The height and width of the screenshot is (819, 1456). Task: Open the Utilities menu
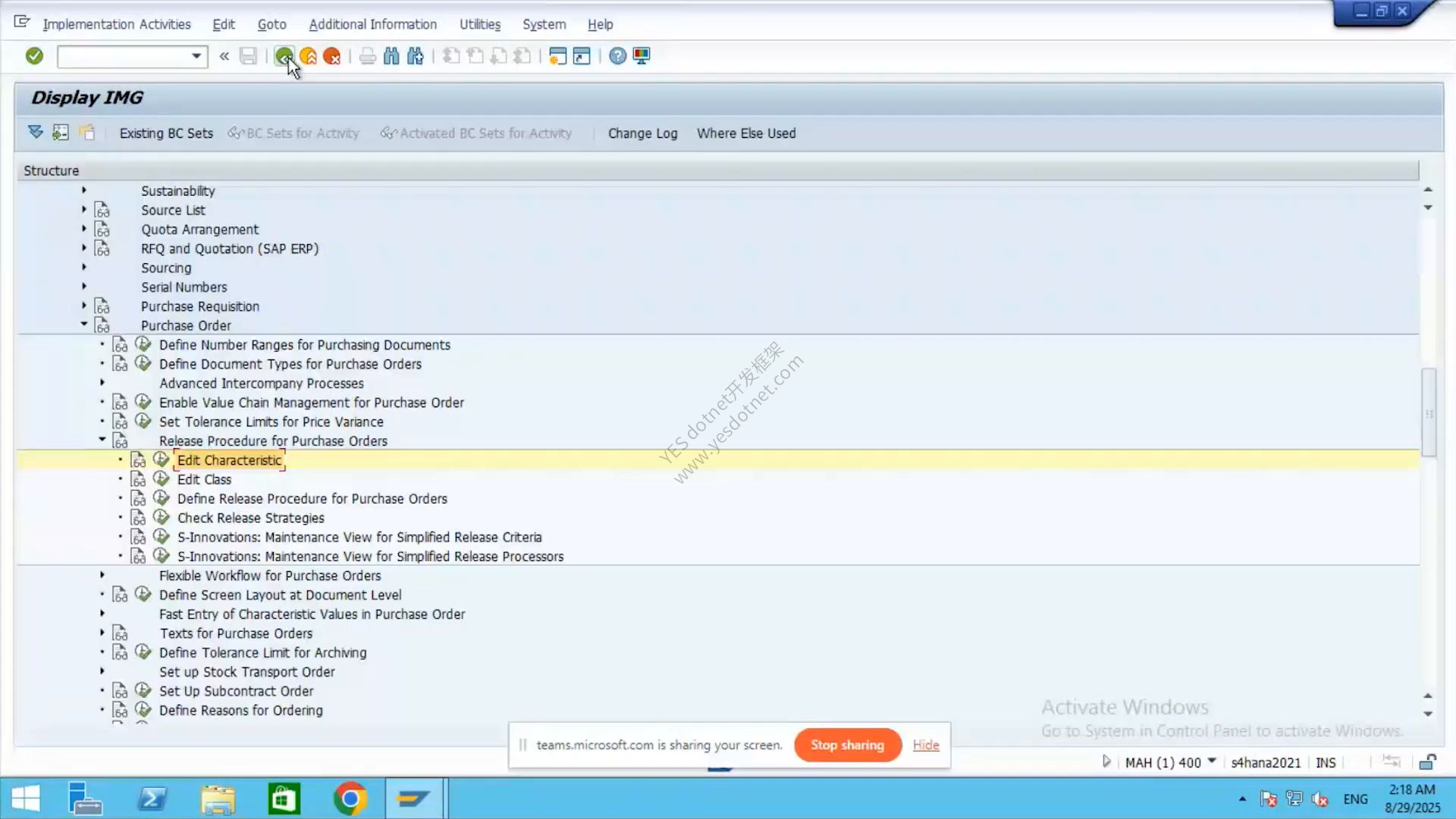tap(480, 24)
